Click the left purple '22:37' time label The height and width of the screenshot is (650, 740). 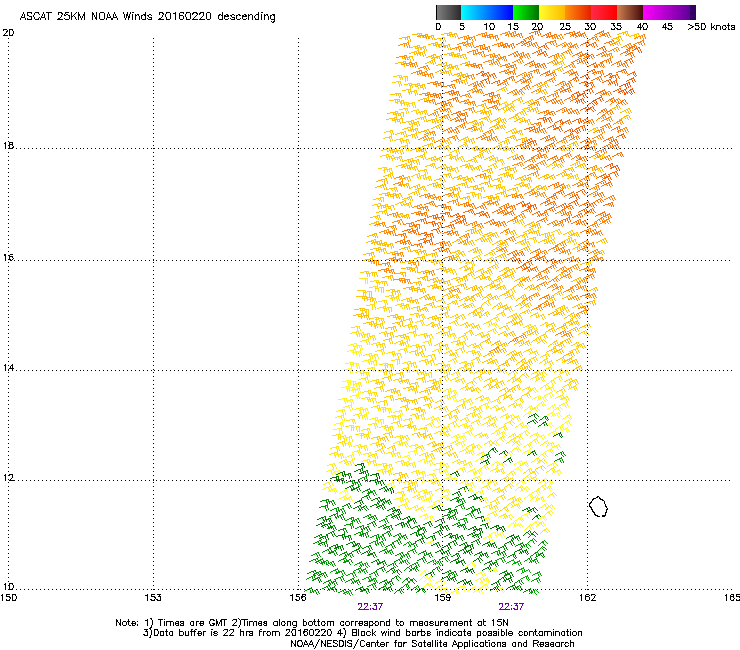pyautogui.click(x=370, y=607)
